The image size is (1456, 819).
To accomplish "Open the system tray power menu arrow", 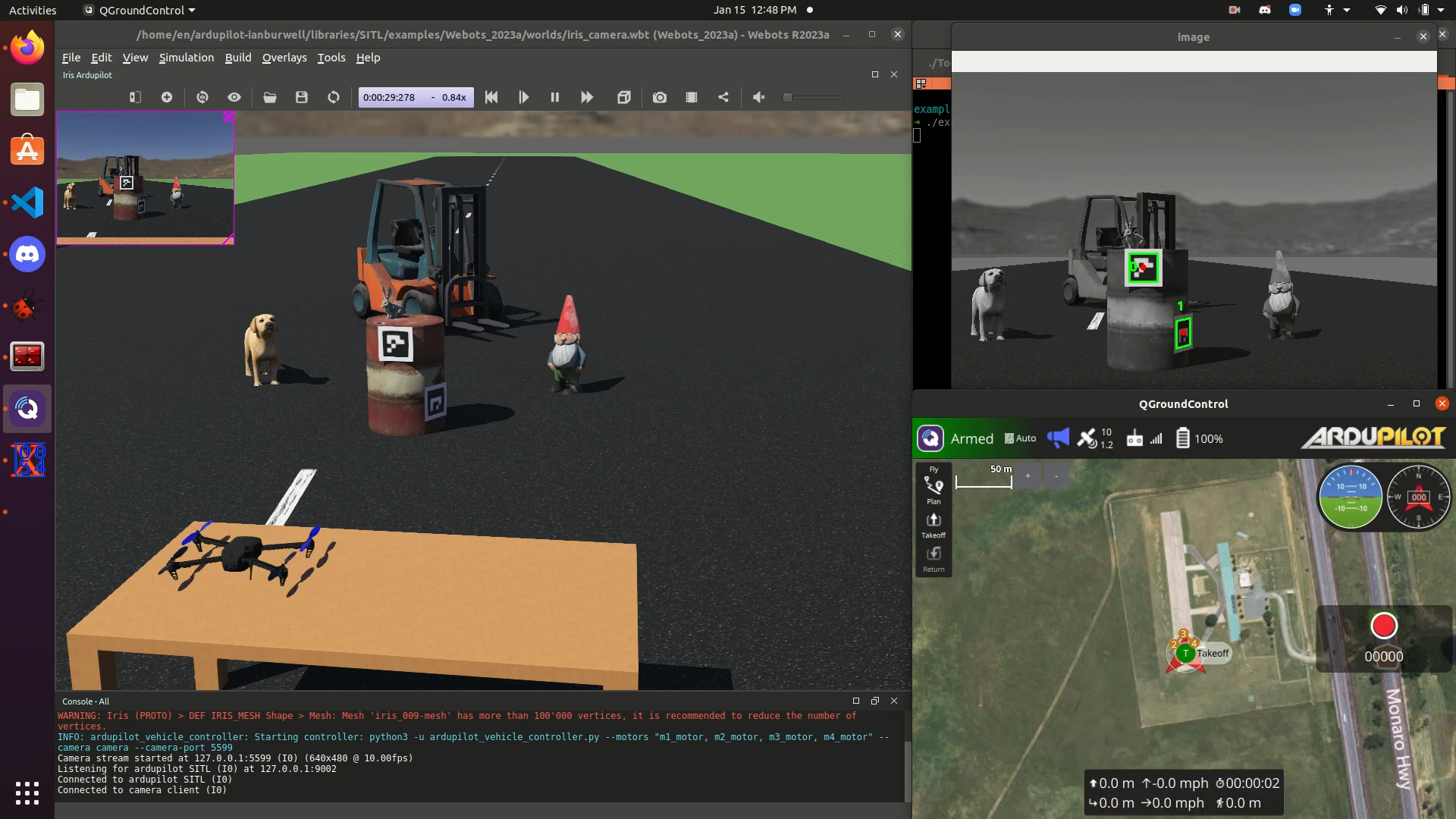I will coord(1441,10).
